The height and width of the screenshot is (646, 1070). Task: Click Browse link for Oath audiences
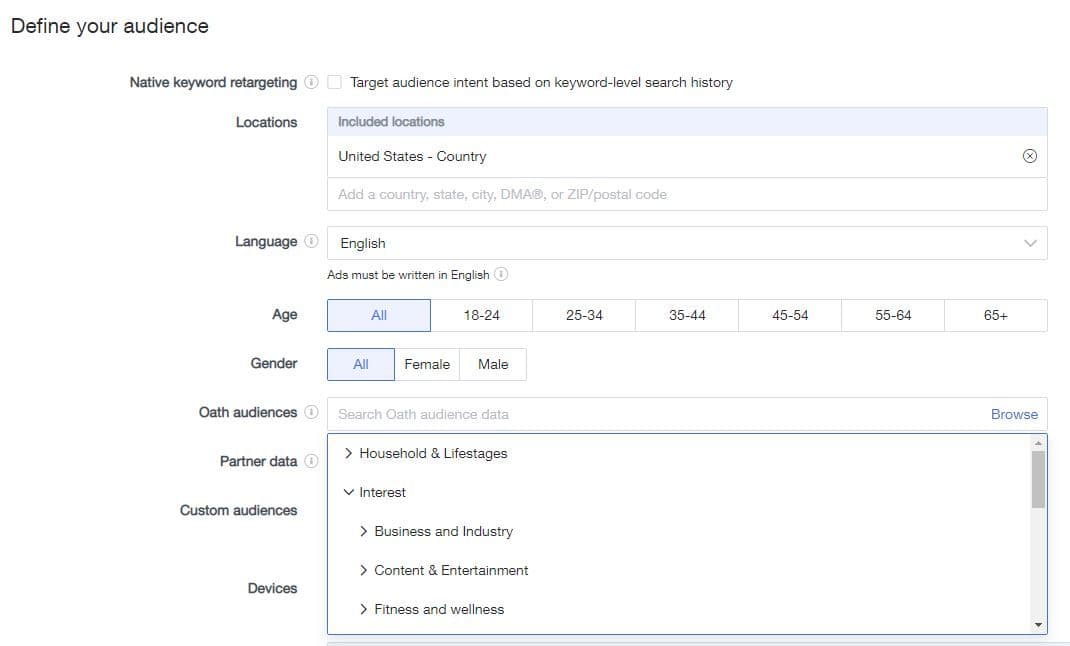(1014, 414)
